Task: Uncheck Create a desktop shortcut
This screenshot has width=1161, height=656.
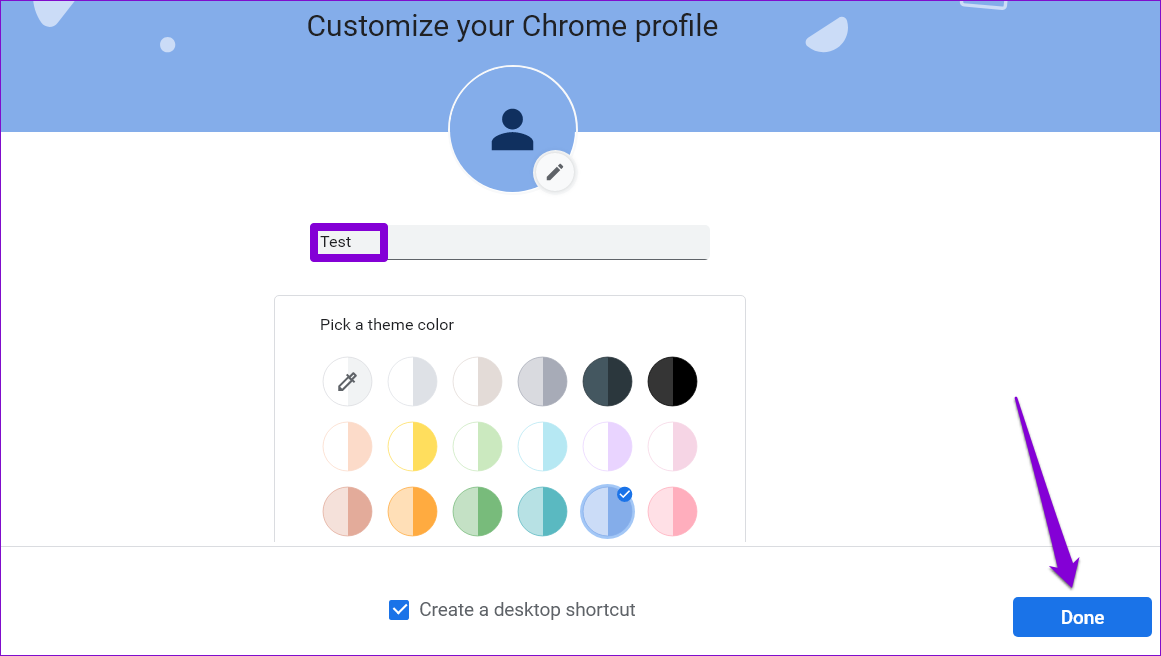Action: pos(399,609)
